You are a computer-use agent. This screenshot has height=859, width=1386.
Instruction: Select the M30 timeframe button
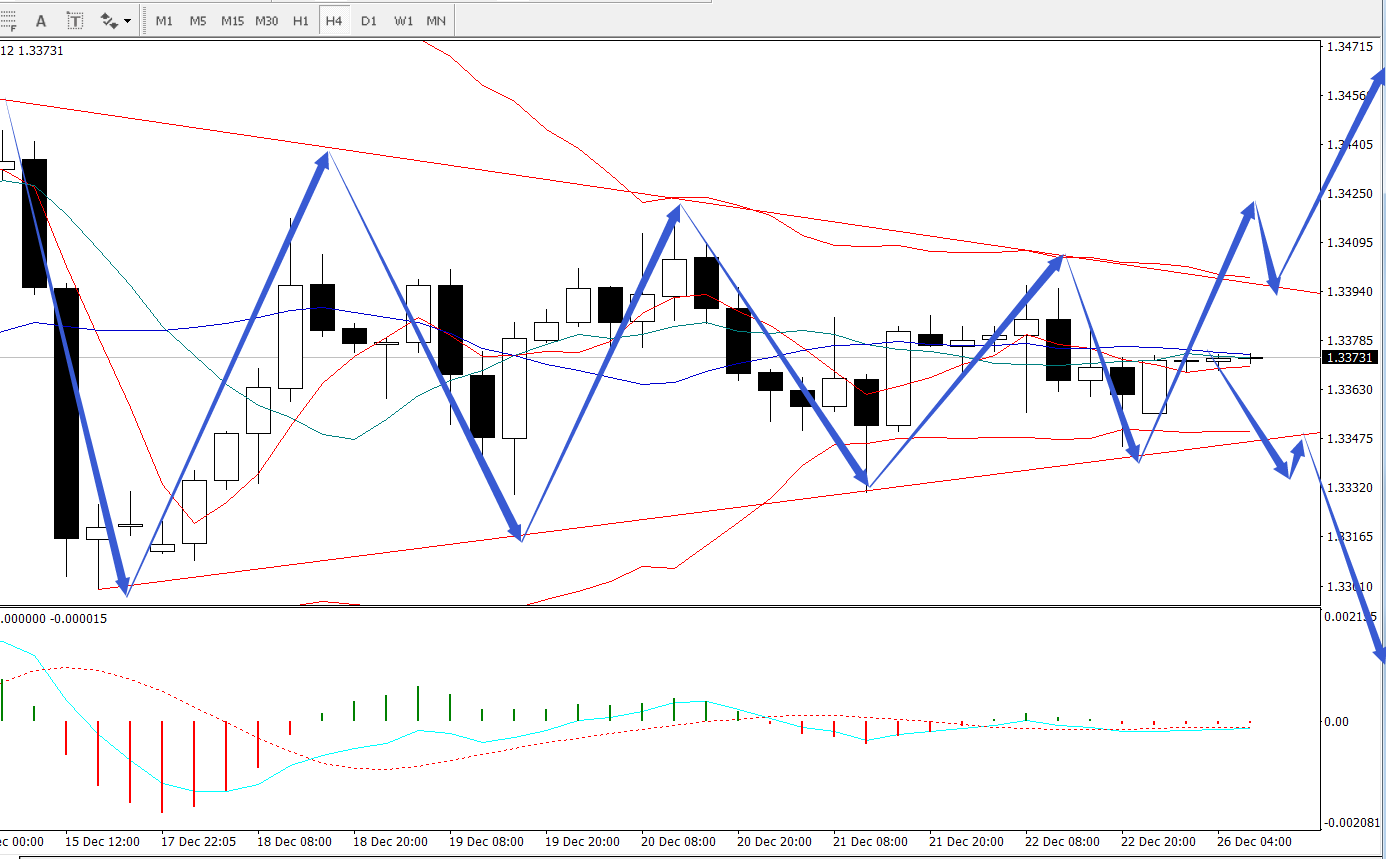coord(267,20)
